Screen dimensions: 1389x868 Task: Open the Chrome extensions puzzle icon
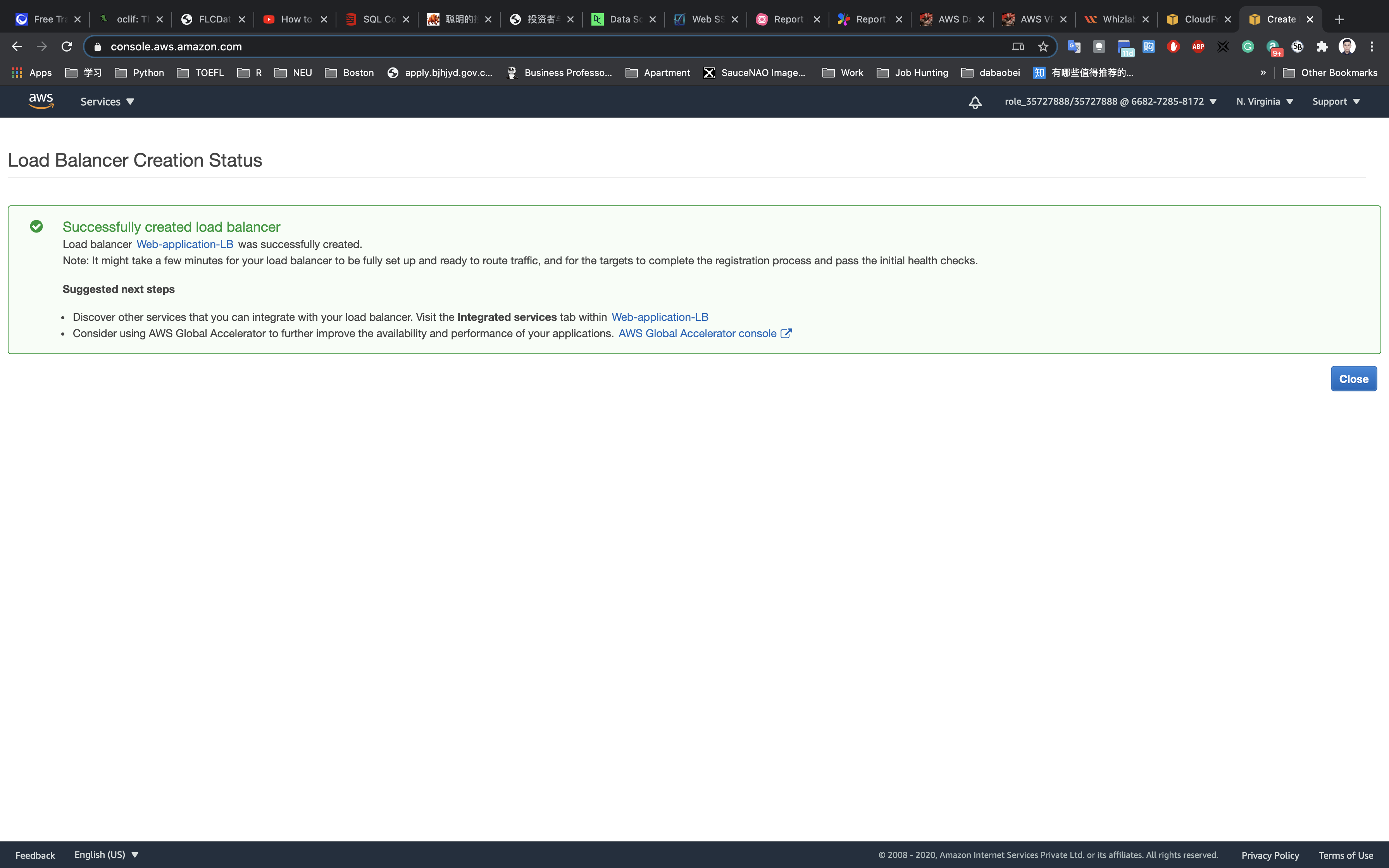[1322, 46]
